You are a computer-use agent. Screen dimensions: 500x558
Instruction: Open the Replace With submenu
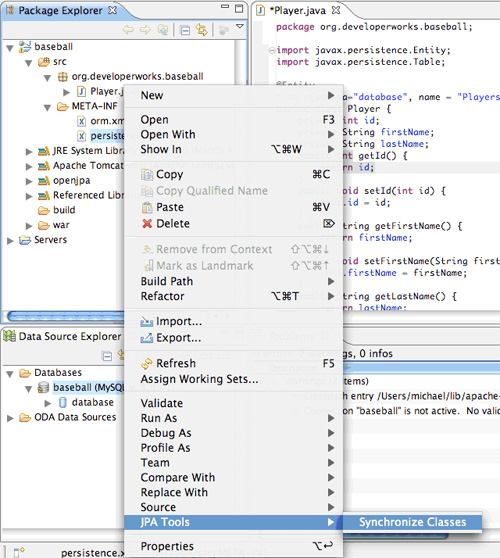click(x=233, y=493)
